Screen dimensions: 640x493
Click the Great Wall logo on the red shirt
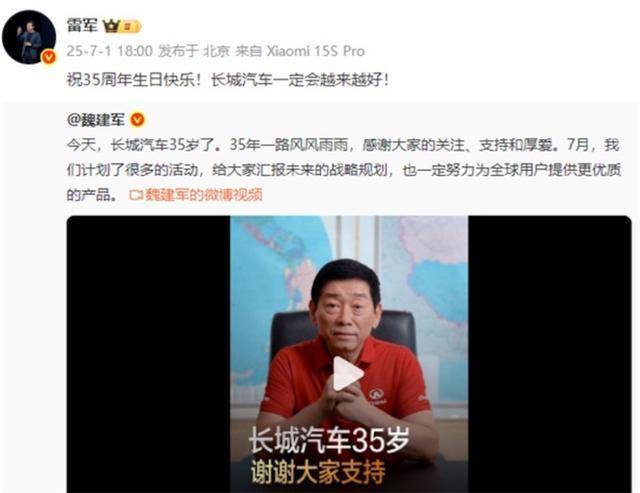pyautogui.click(x=376, y=394)
